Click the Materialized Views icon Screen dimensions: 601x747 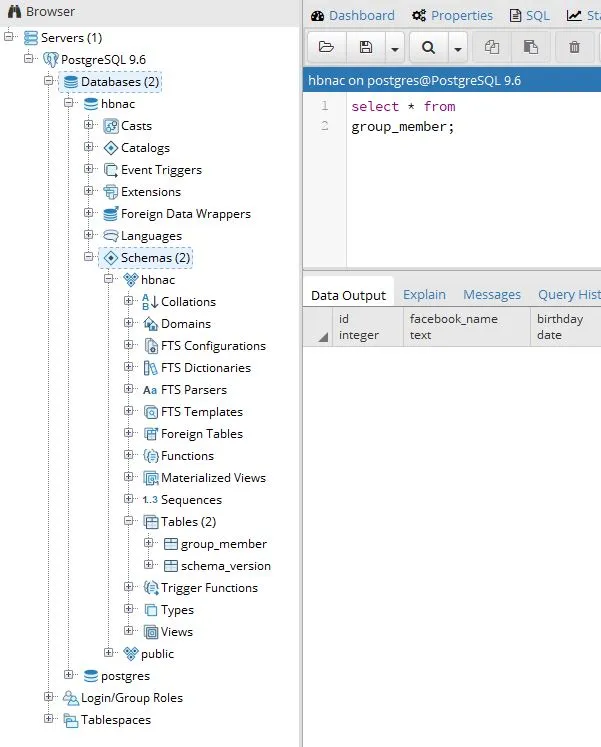(x=150, y=478)
